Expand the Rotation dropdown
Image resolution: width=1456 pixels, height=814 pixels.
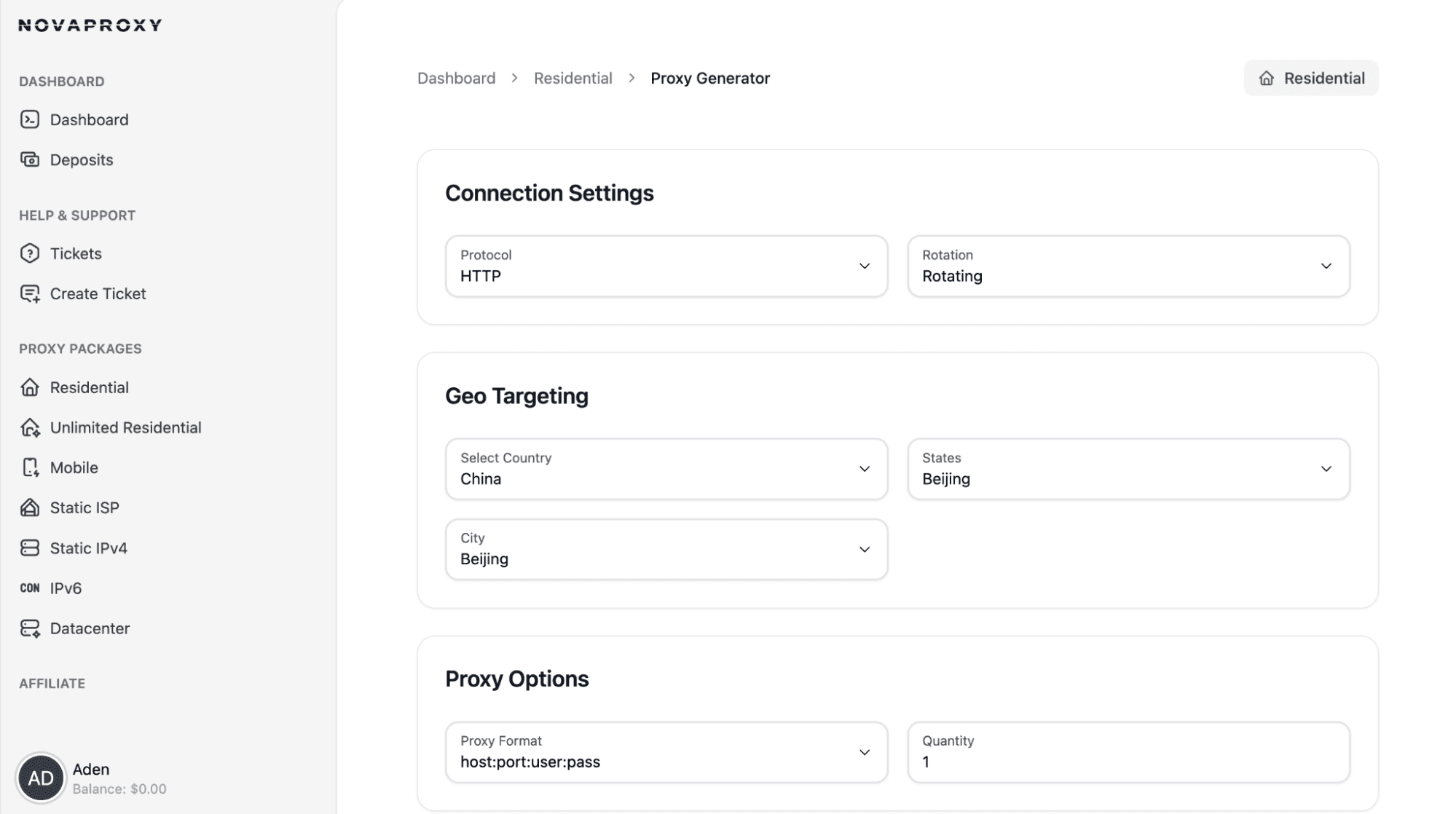(1128, 266)
